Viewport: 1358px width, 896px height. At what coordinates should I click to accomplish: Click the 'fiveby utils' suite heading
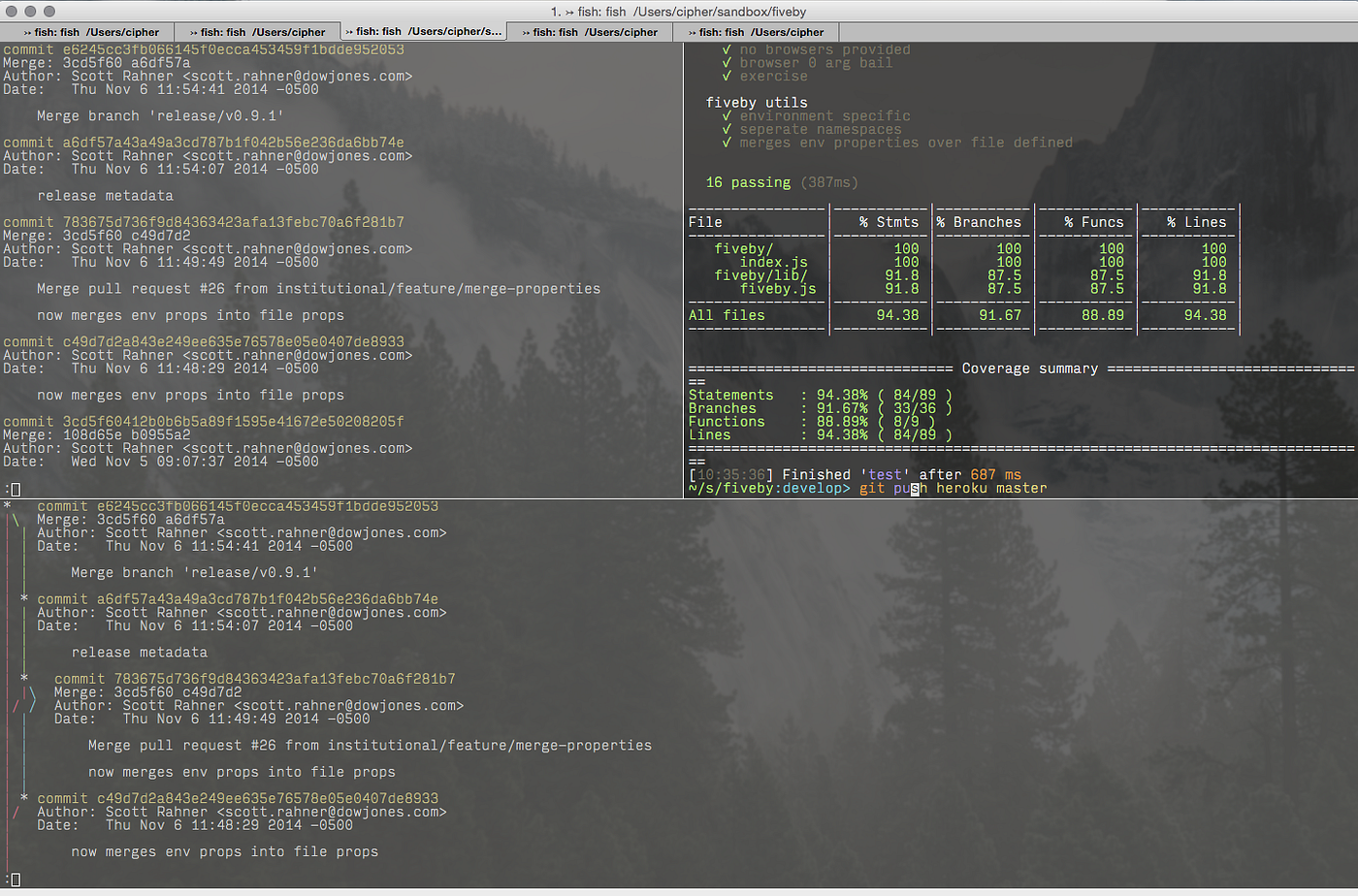(x=757, y=103)
